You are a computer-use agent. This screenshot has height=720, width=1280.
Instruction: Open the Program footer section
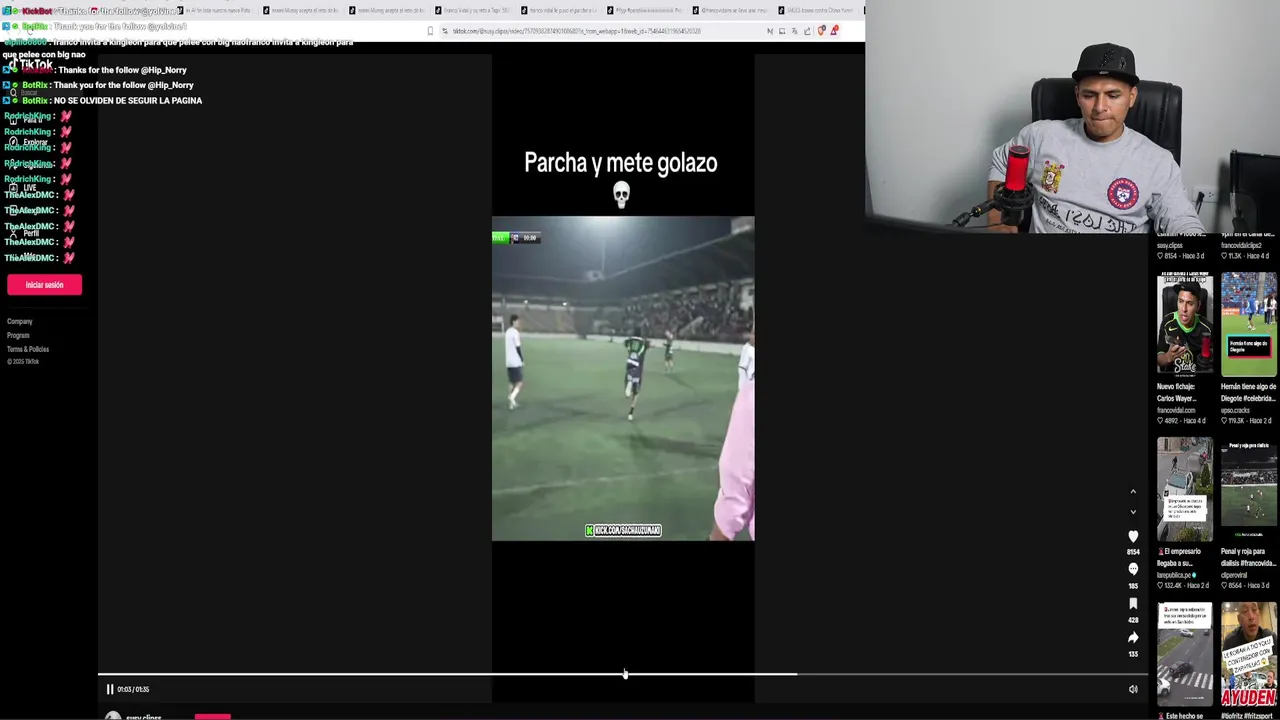click(18, 336)
